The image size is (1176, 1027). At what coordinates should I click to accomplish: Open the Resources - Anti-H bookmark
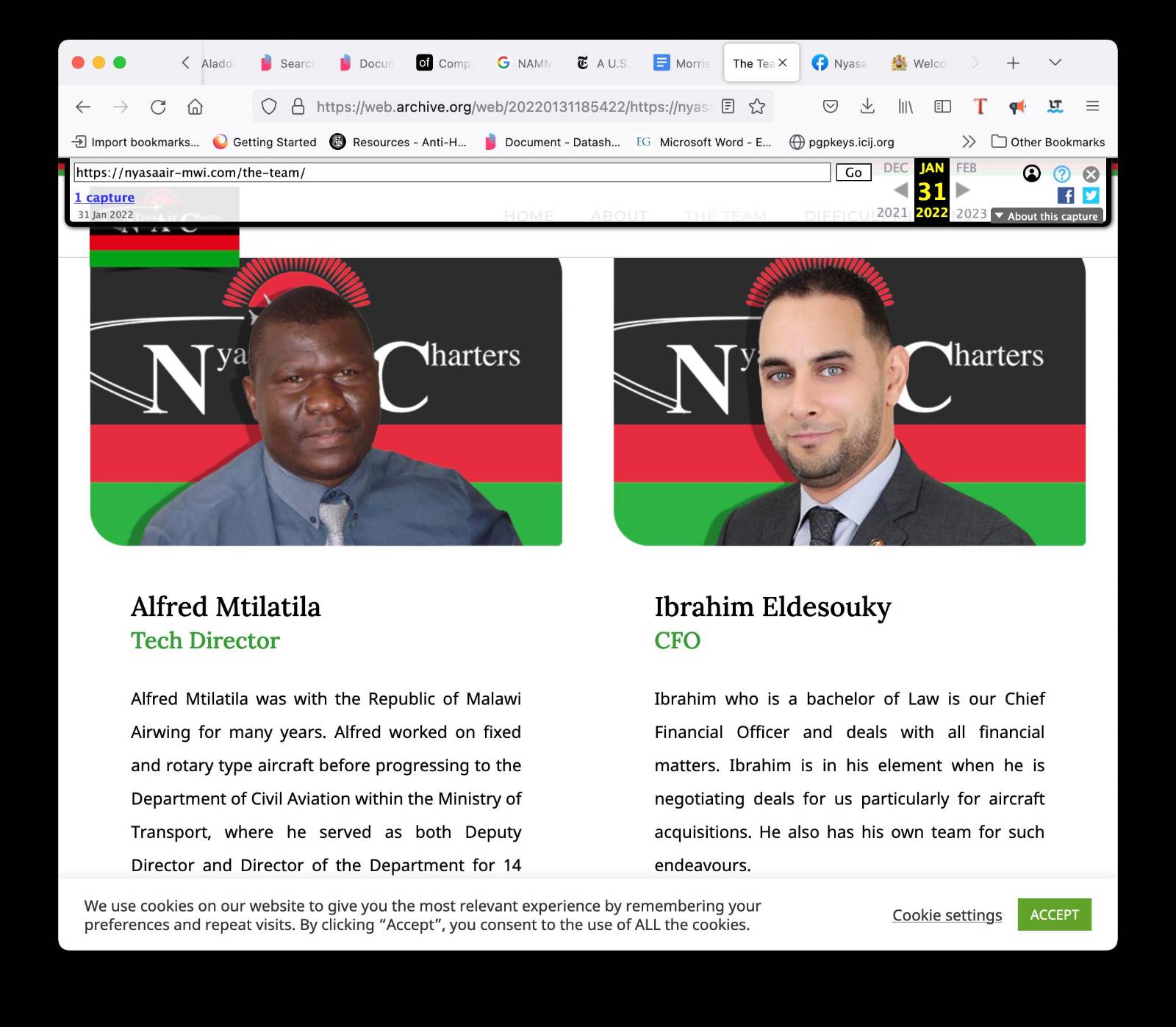click(398, 142)
